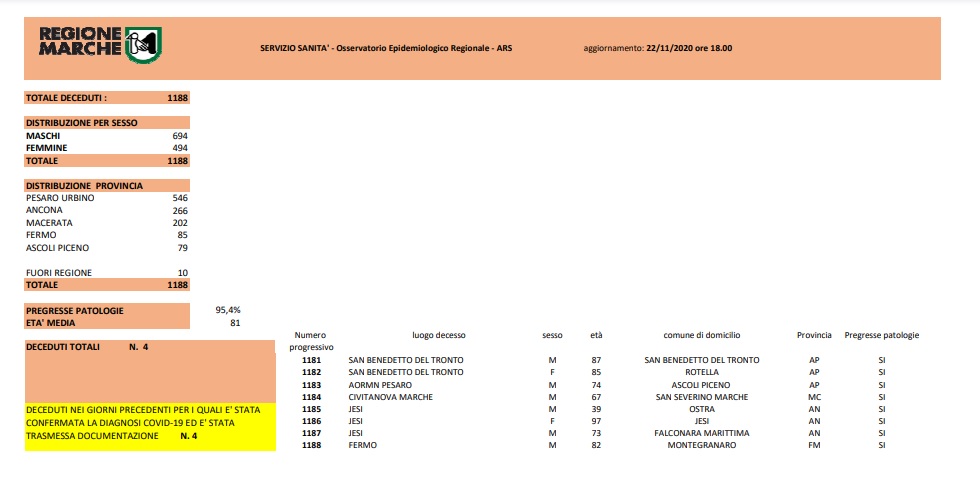
Task: Select the 'REGIONE MARCHE' logo text
Action: [x=80, y=43]
